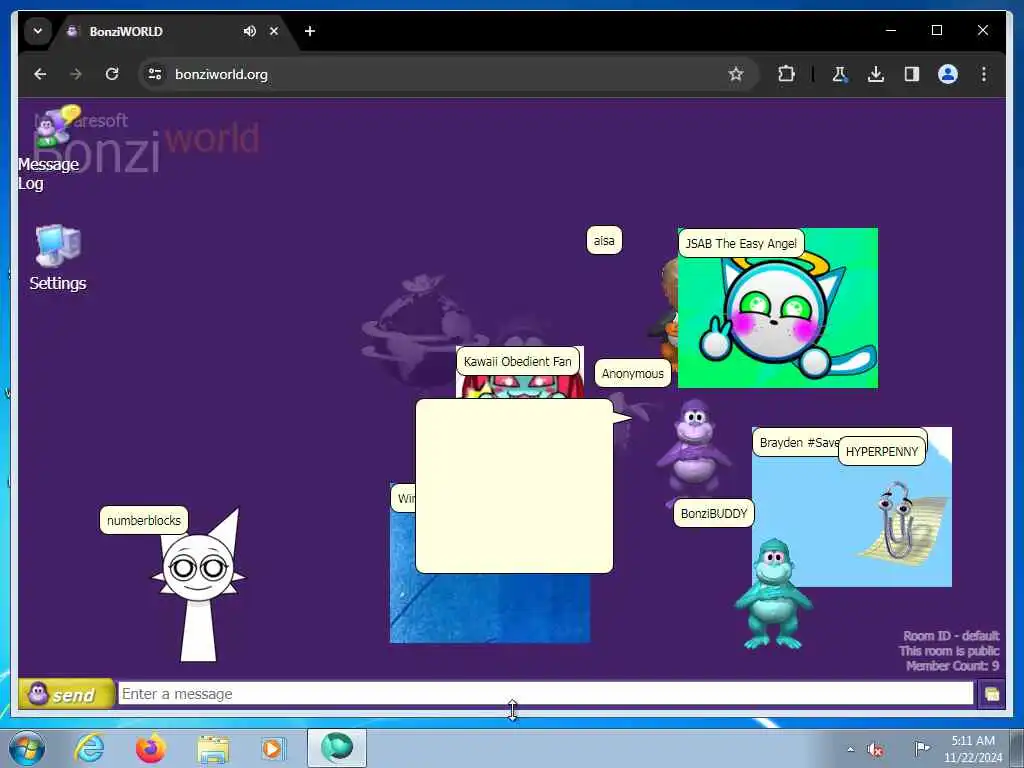Open File Explorer from taskbar

(213, 748)
